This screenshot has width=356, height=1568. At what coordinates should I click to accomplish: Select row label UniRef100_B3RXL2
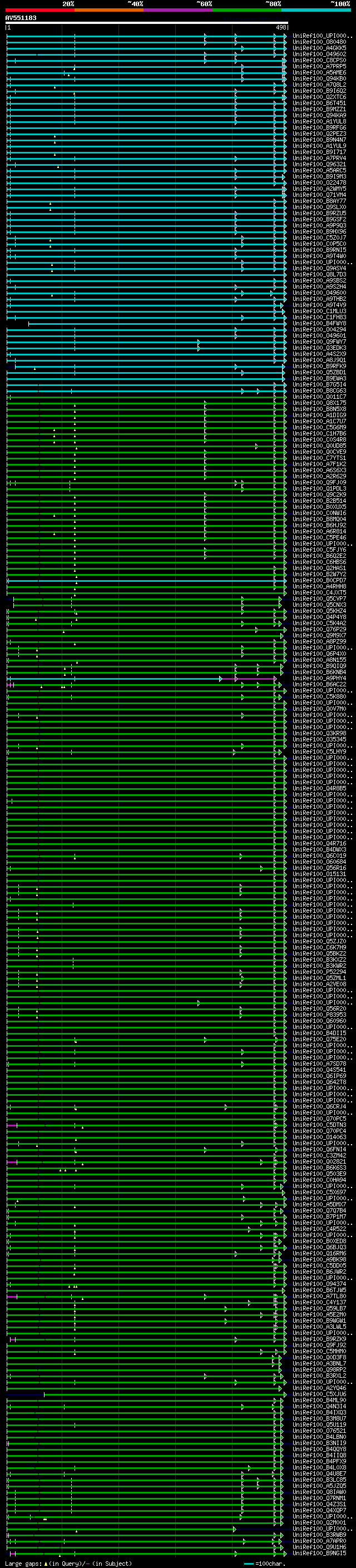coord(319,1376)
